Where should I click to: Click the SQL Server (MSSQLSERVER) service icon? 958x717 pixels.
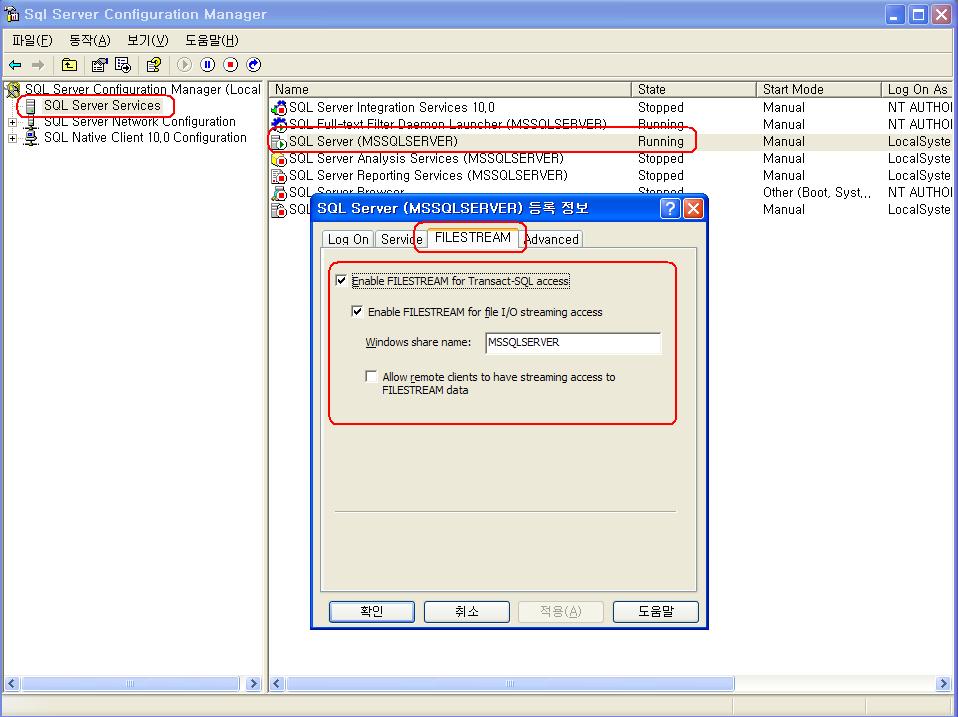click(279, 142)
